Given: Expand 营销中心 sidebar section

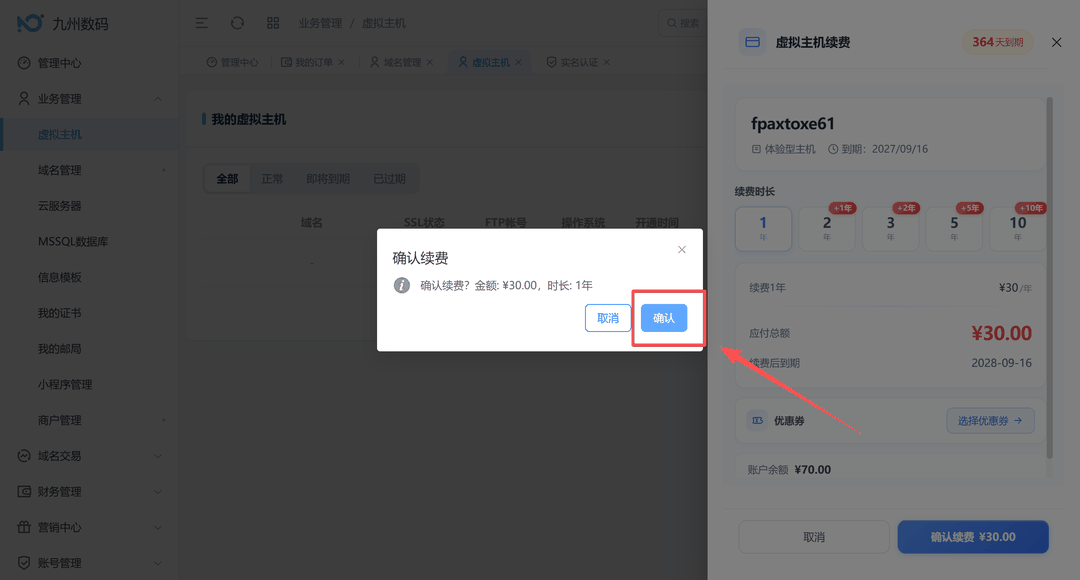Looking at the screenshot, I should point(89,528).
